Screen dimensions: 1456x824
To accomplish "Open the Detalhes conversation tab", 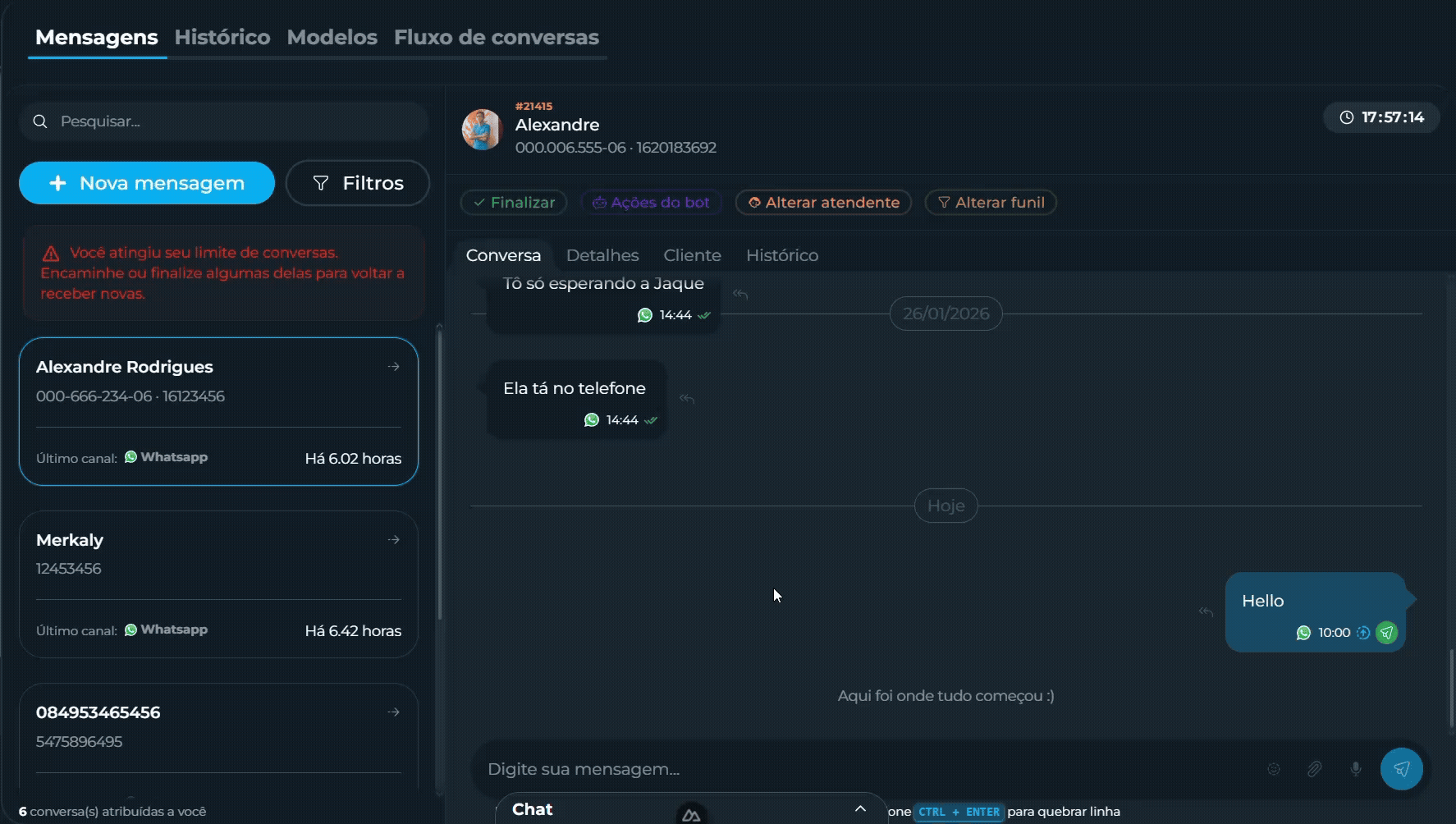I will tap(602, 255).
